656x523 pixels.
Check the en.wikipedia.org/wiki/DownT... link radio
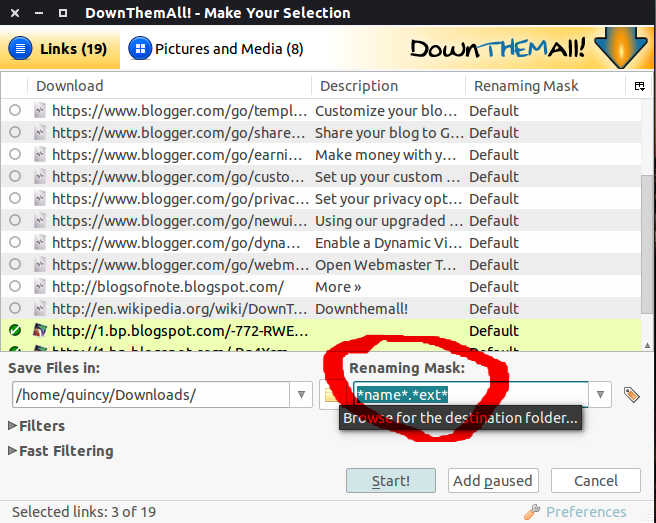[15, 308]
